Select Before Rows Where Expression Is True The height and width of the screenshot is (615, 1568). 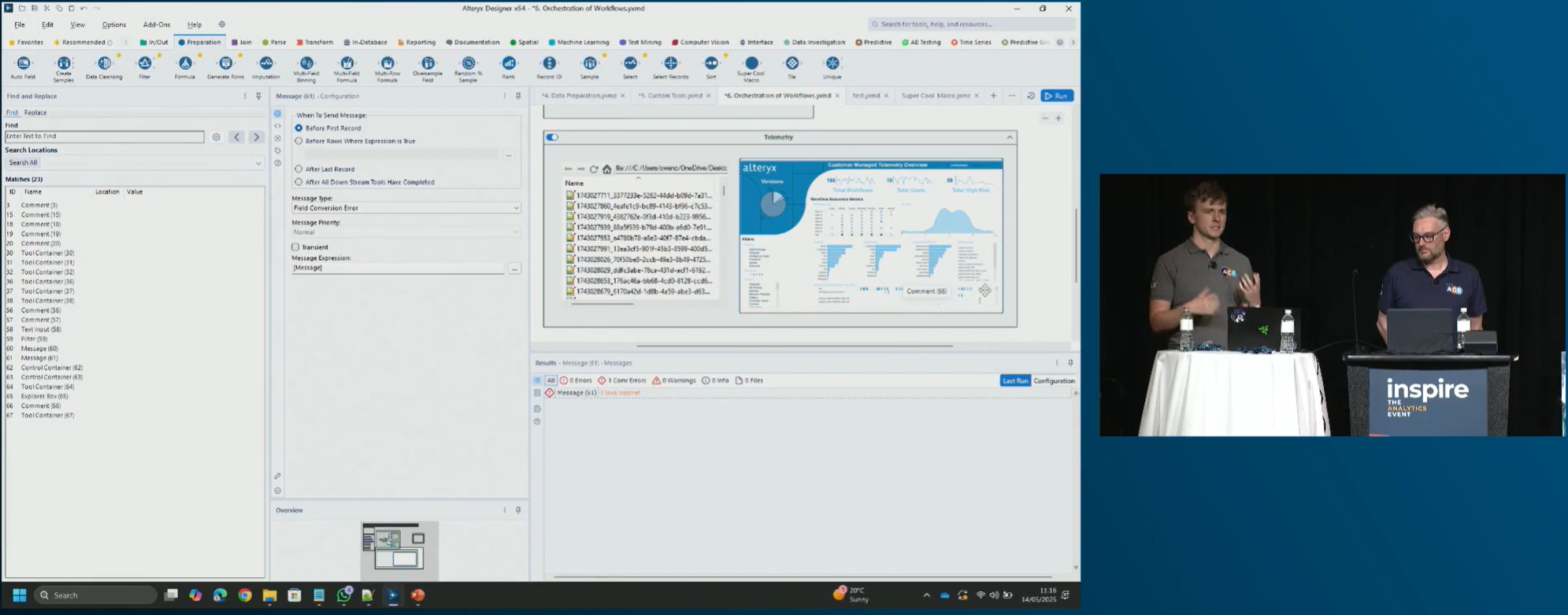(298, 141)
